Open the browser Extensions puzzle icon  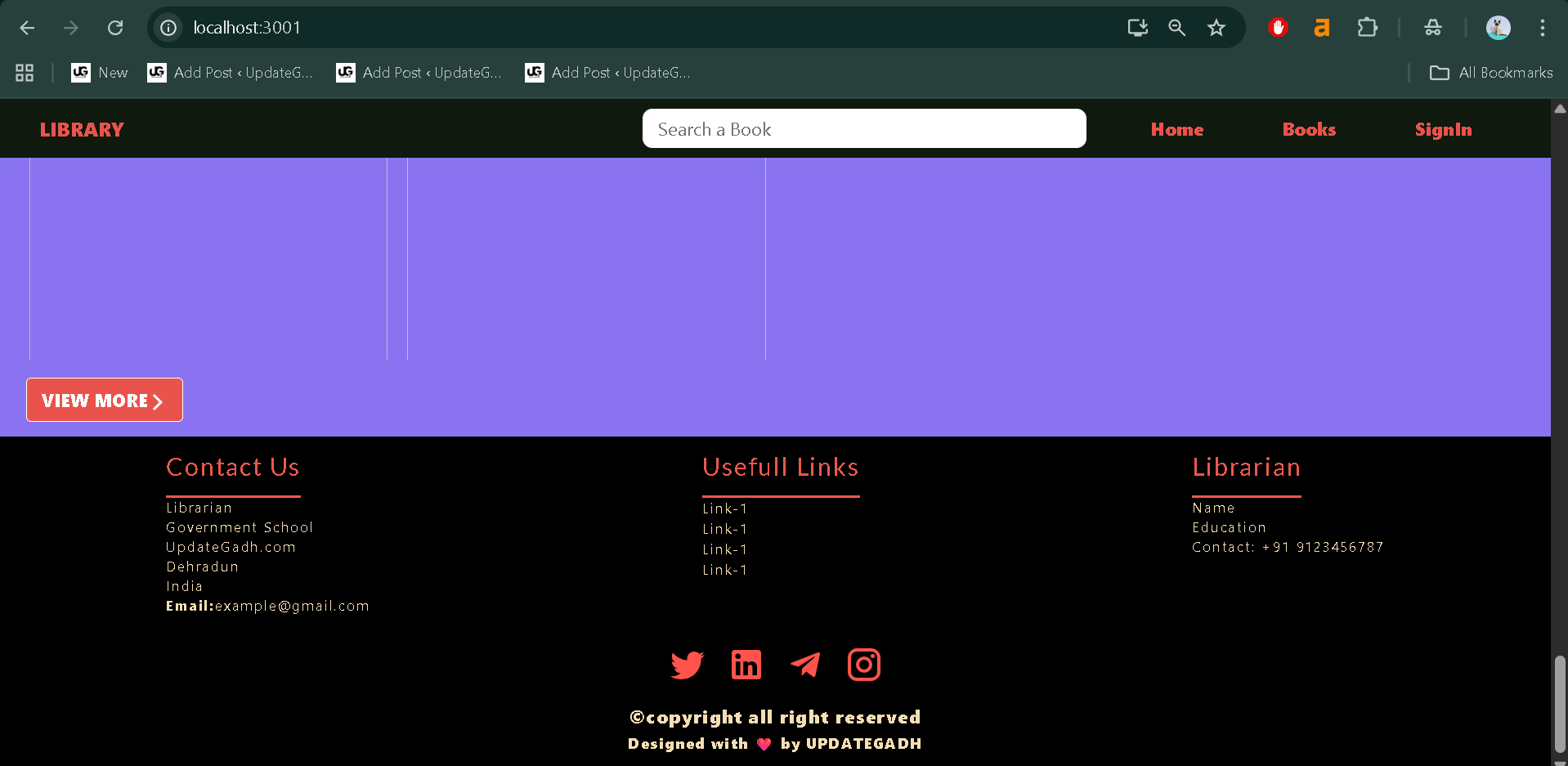[1367, 28]
